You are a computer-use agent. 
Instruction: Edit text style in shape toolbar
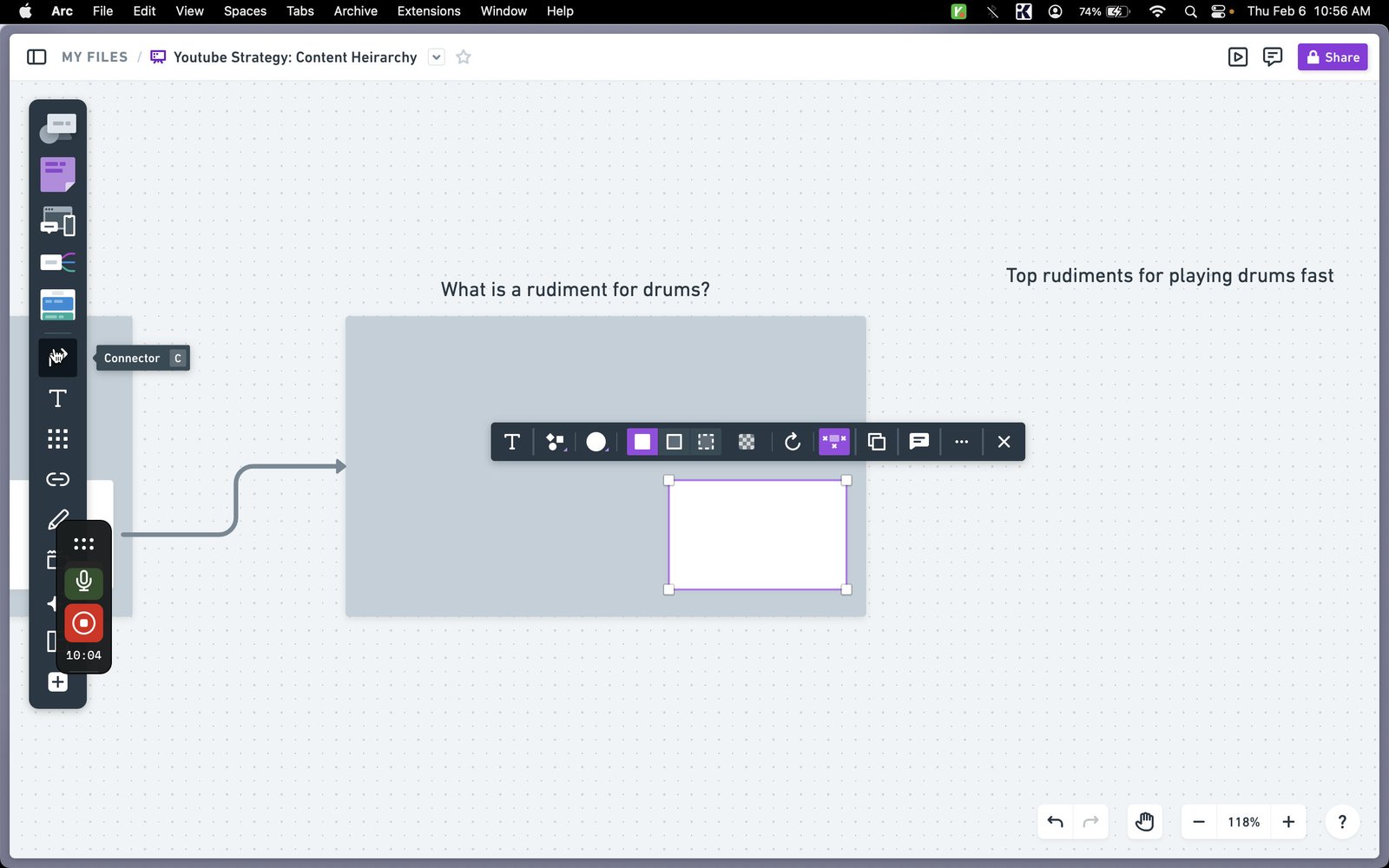pos(512,442)
